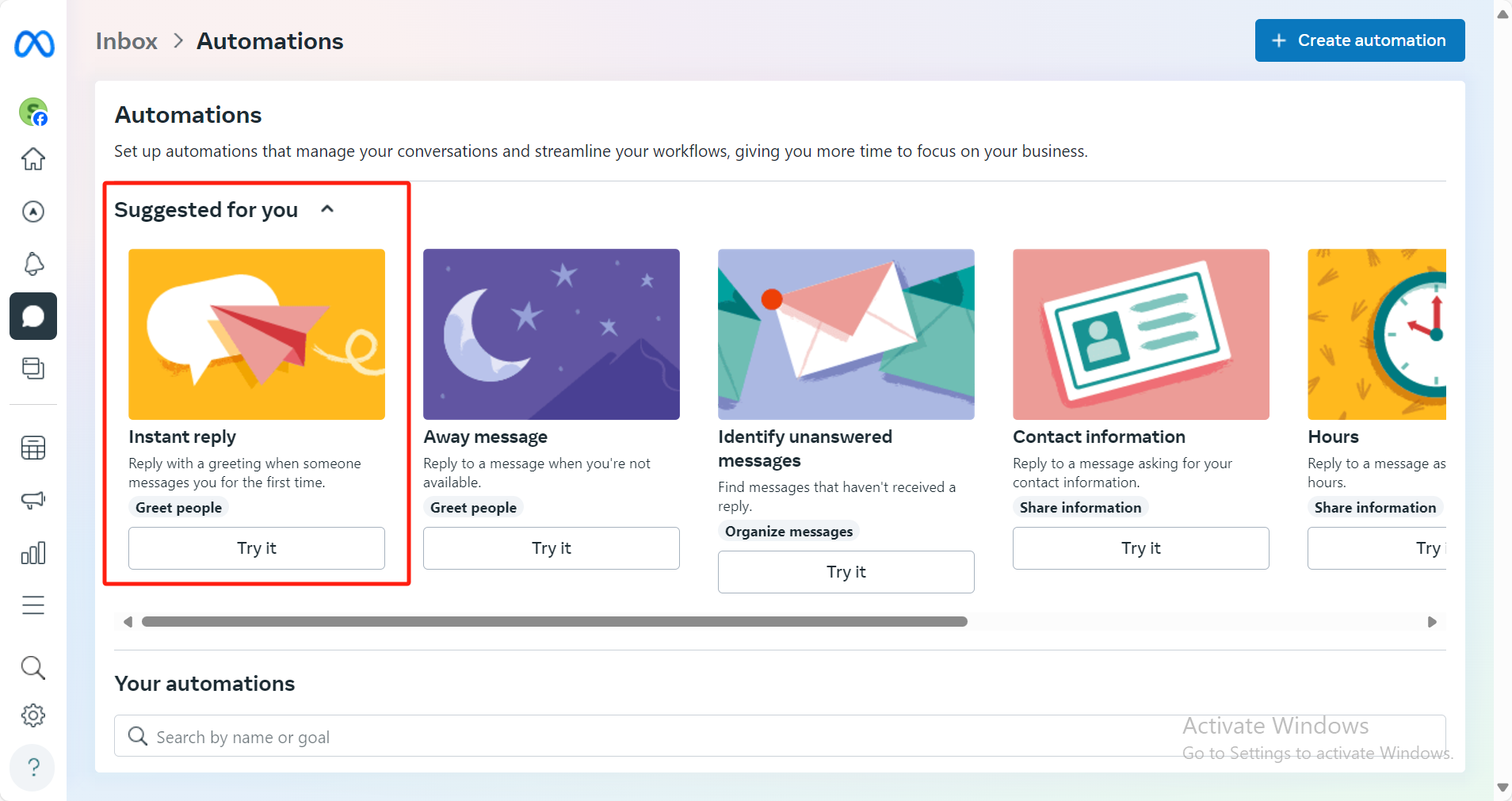The image size is (1512, 801).
Task: Open the Search tool in sidebar
Action: 32,667
